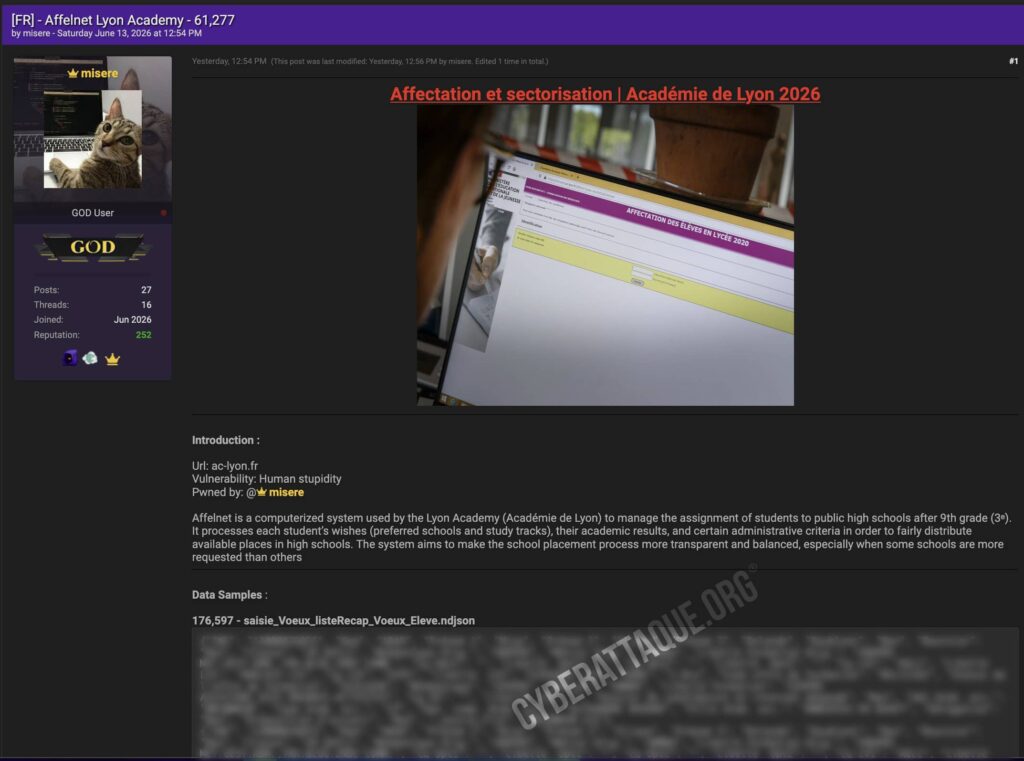
Task: Click the last modified edit note
Action: pyautogui.click(x=409, y=61)
